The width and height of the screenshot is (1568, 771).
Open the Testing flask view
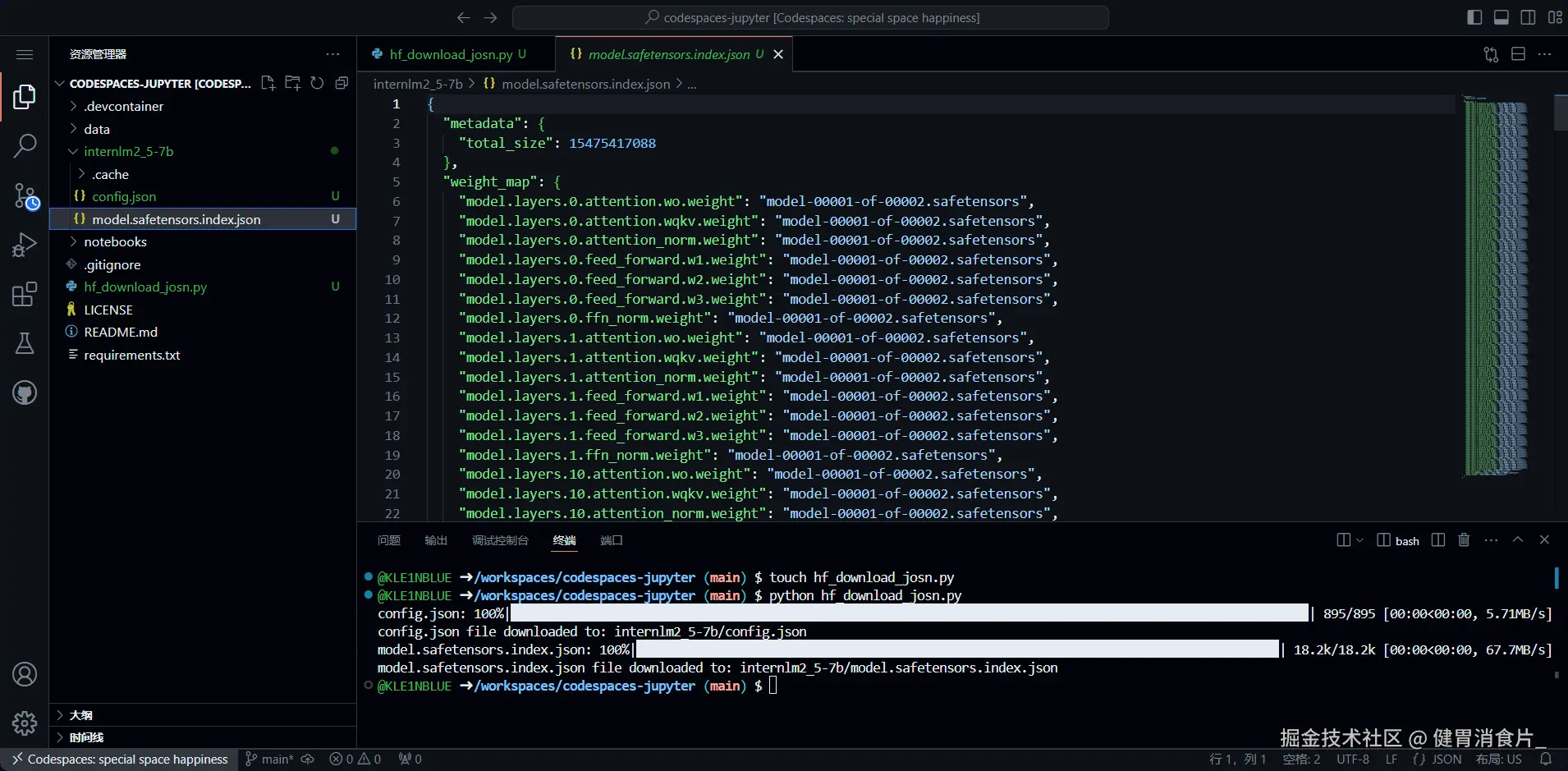pos(25,343)
